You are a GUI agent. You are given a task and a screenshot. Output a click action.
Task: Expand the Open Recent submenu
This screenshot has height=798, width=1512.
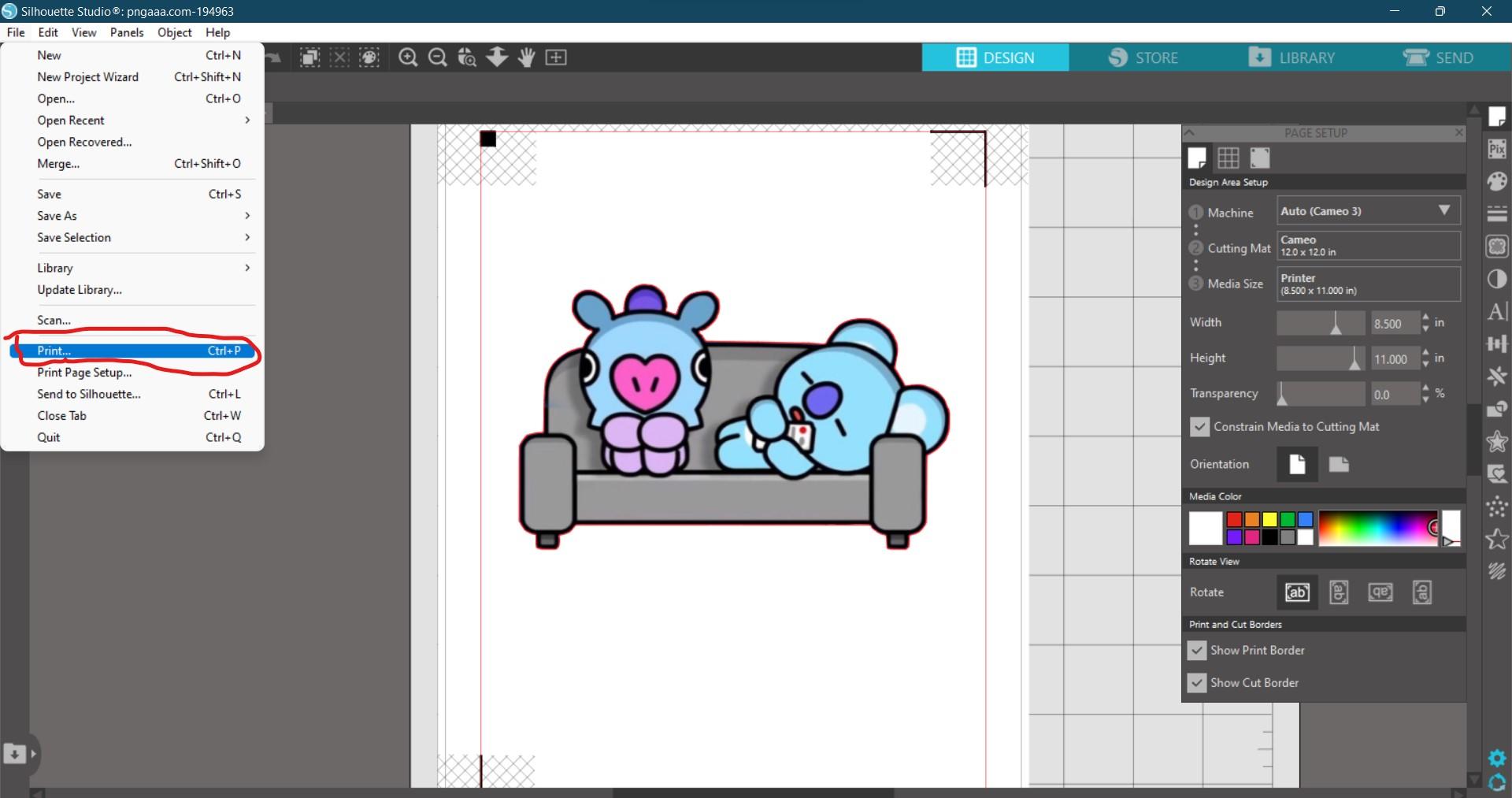click(144, 120)
